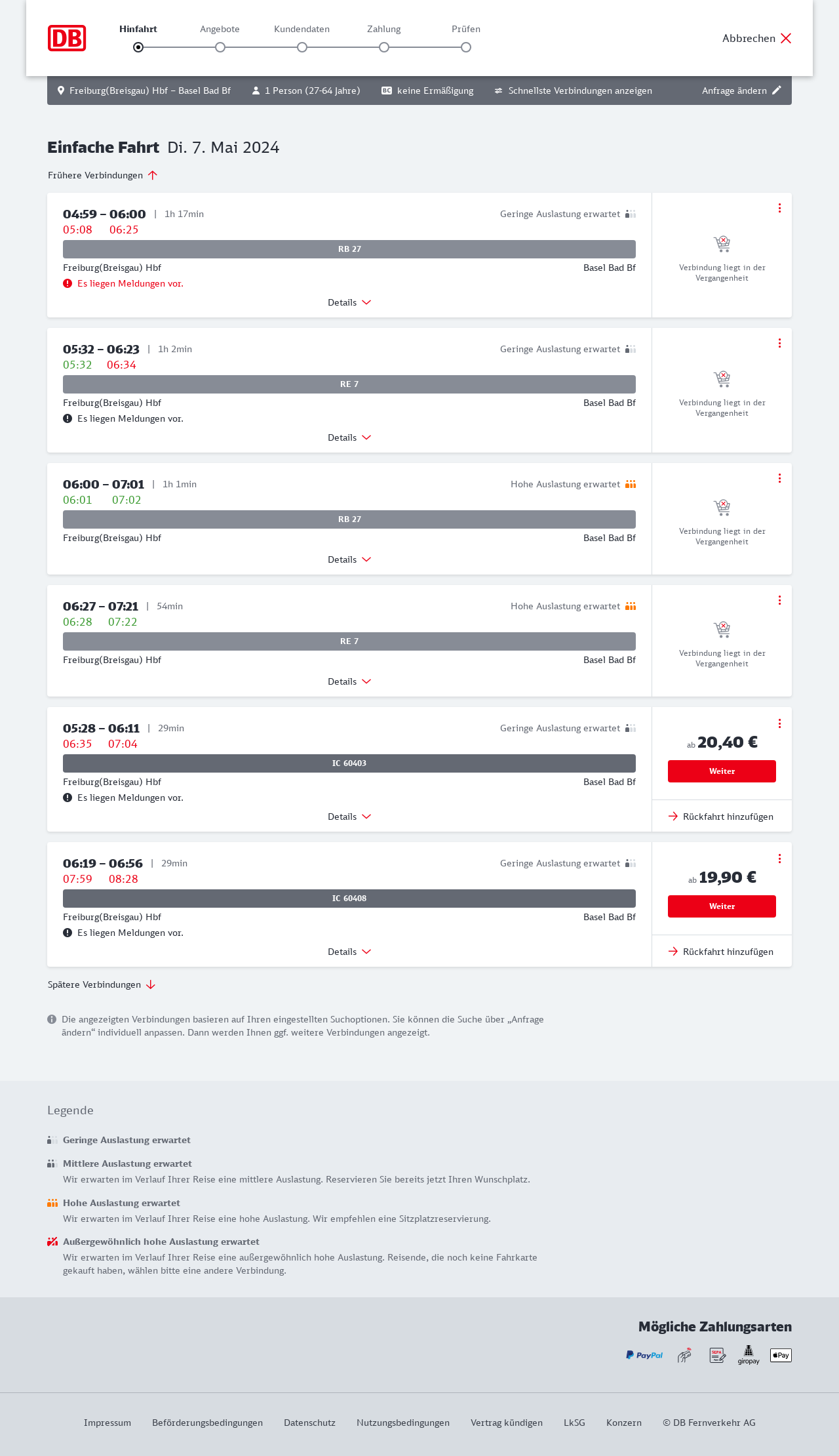Select the Hinfahrt step circle
Image resolution: width=839 pixels, height=1456 pixels.
point(138,47)
